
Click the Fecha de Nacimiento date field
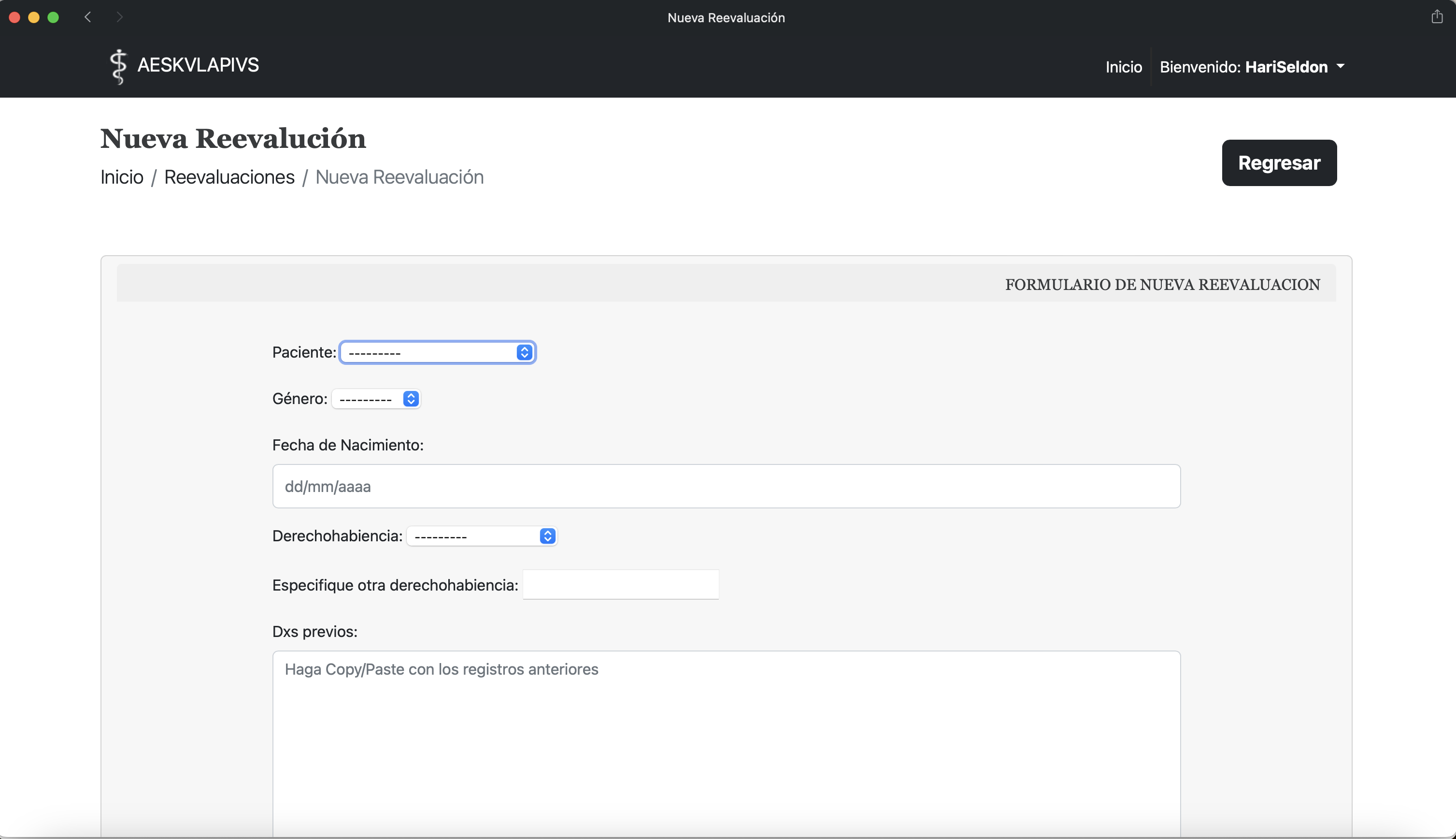tap(726, 486)
